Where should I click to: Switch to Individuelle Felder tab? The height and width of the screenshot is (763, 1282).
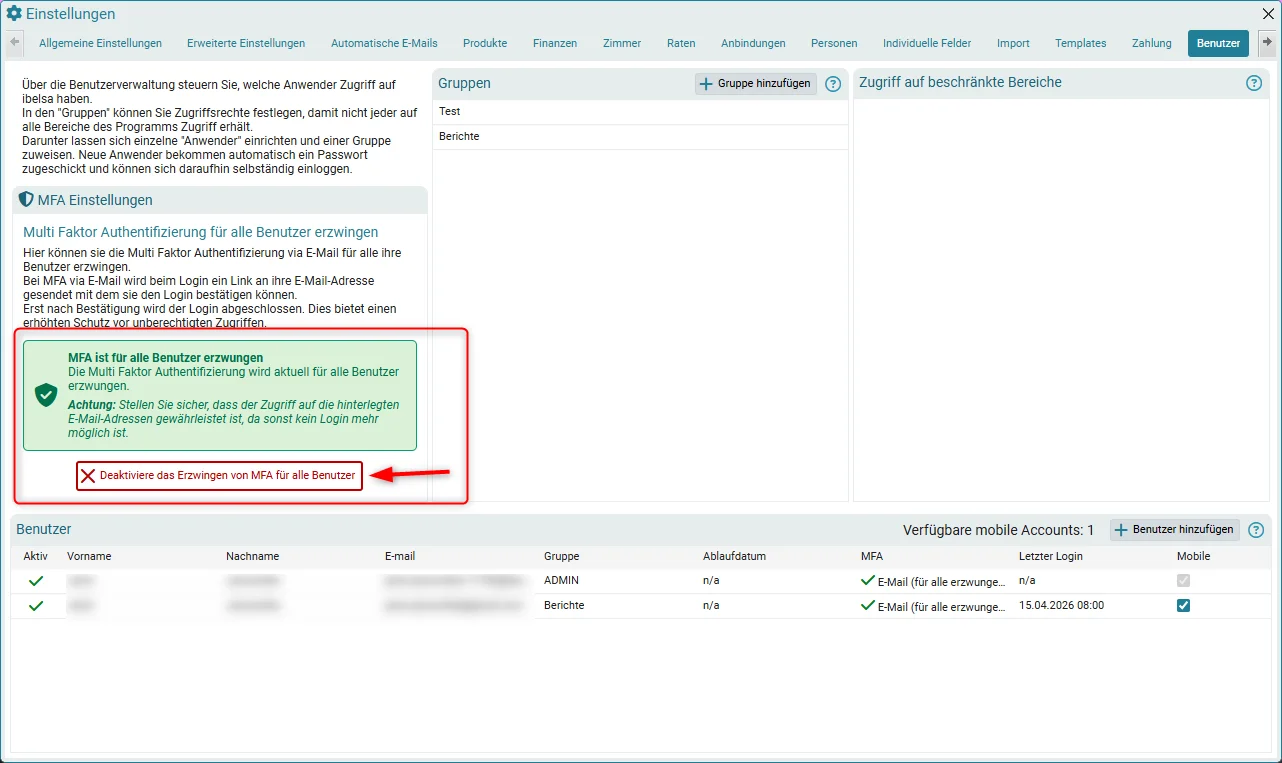point(927,43)
